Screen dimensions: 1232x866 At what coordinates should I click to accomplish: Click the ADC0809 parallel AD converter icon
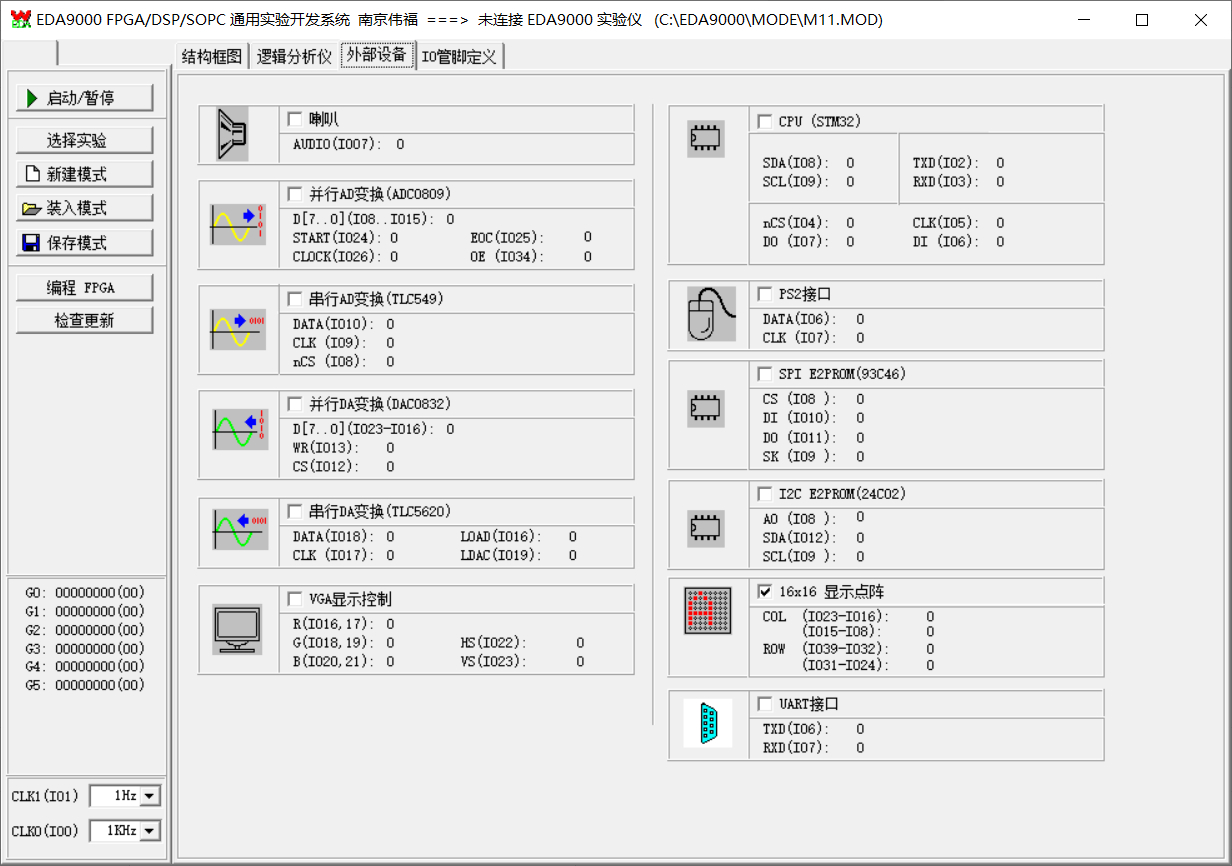[238, 224]
